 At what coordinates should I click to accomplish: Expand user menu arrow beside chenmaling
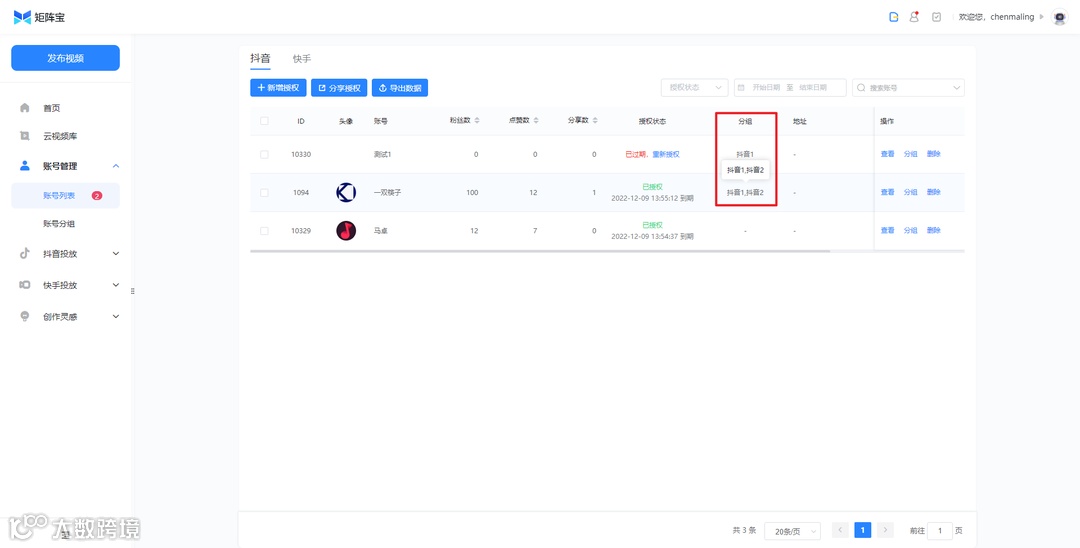pyautogui.click(x=1041, y=17)
